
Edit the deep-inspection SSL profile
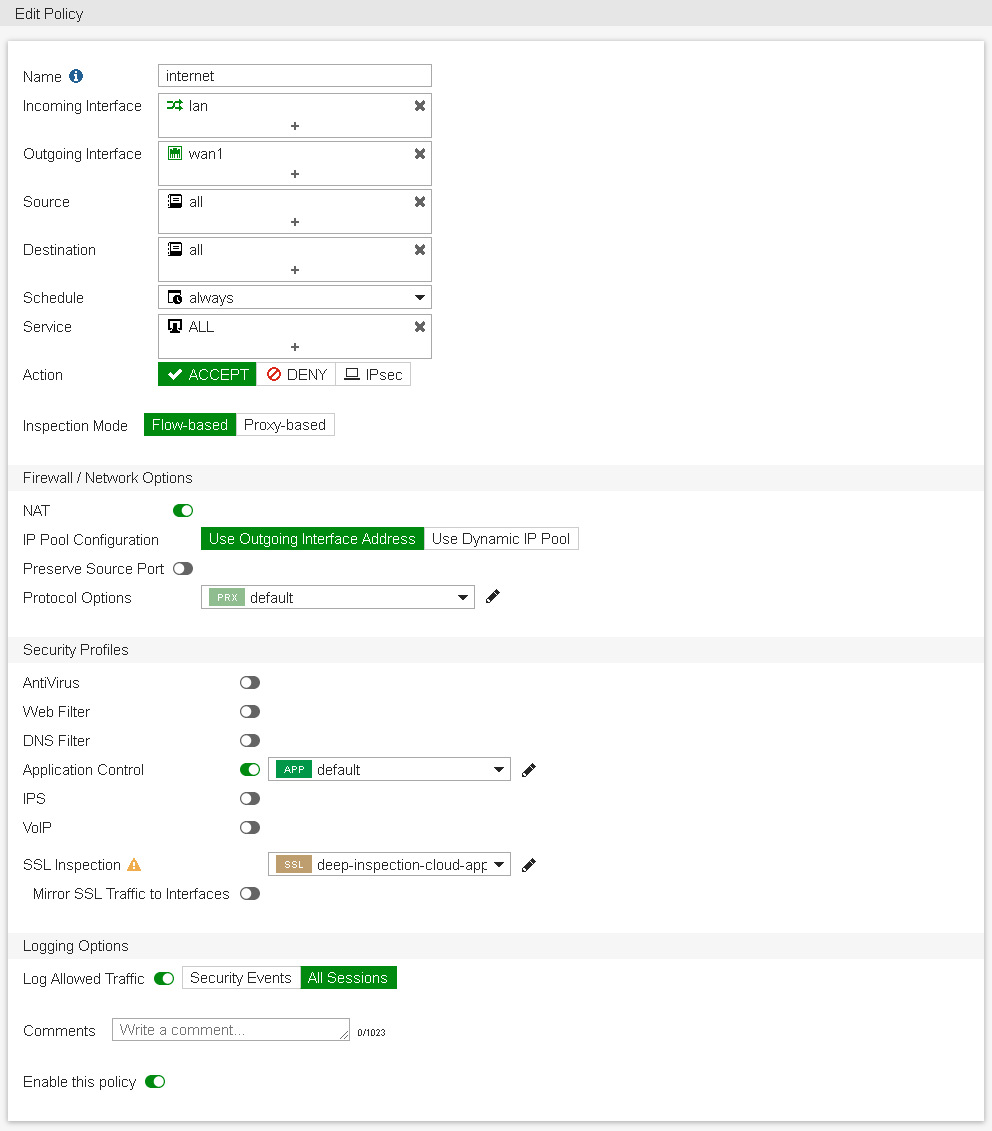coord(528,864)
